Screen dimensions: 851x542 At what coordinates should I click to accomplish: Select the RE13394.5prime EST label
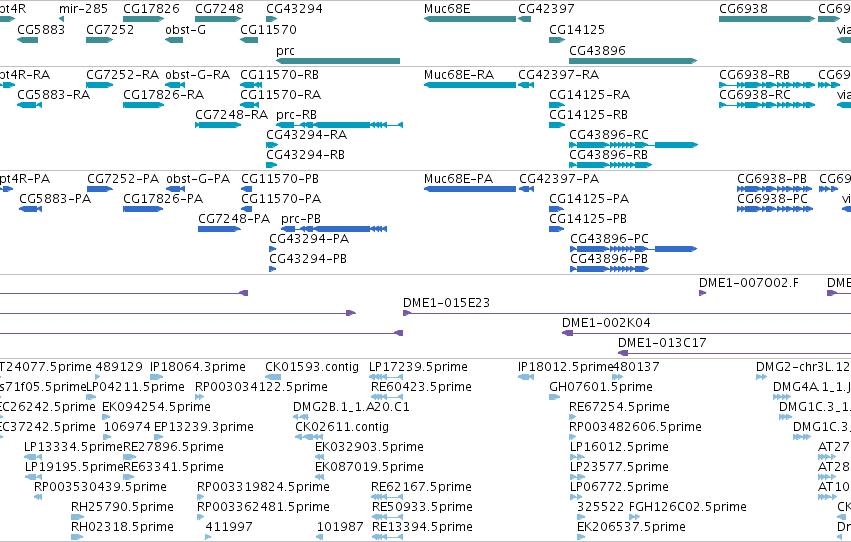coord(422,527)
